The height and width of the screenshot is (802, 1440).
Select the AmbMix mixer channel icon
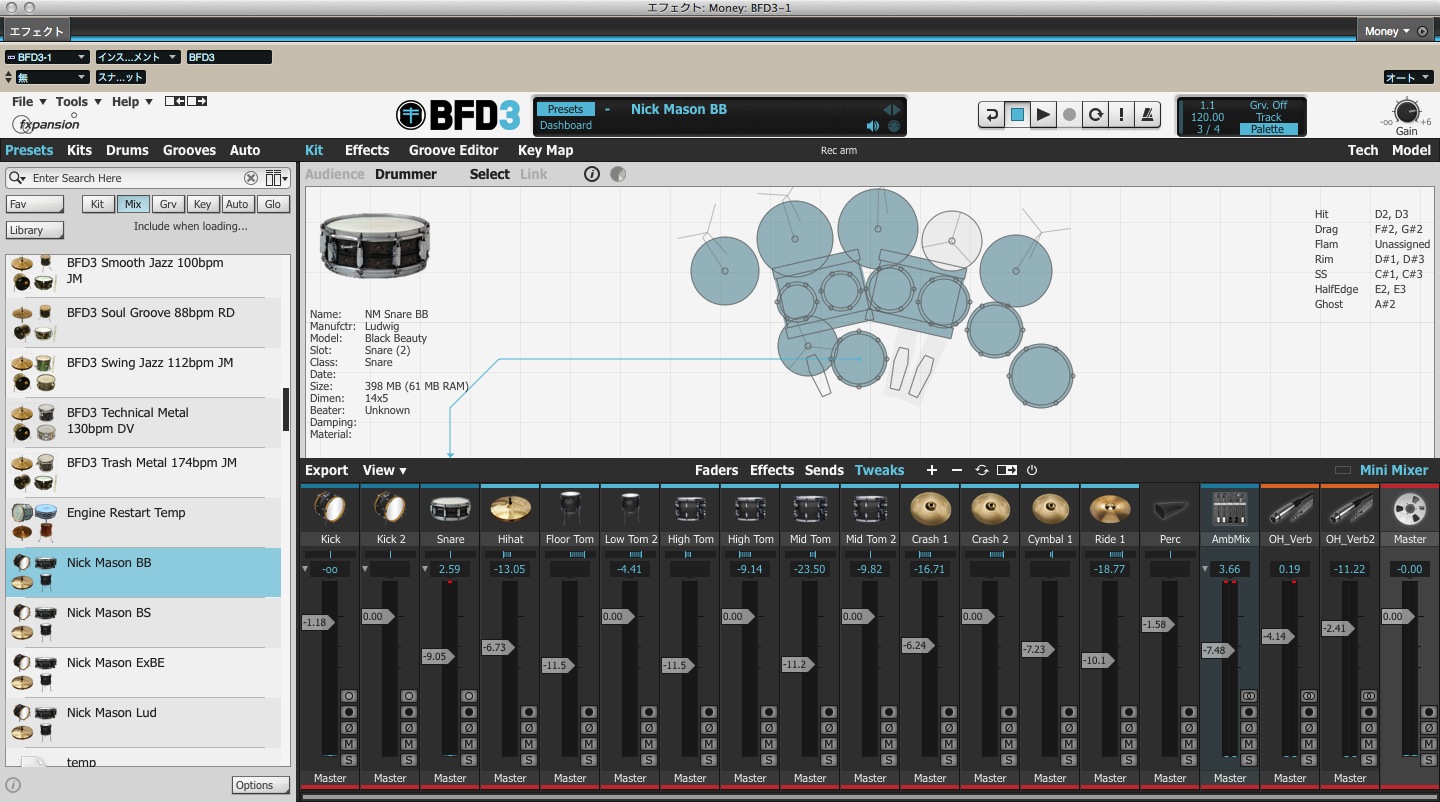(x=1230, y=509)
